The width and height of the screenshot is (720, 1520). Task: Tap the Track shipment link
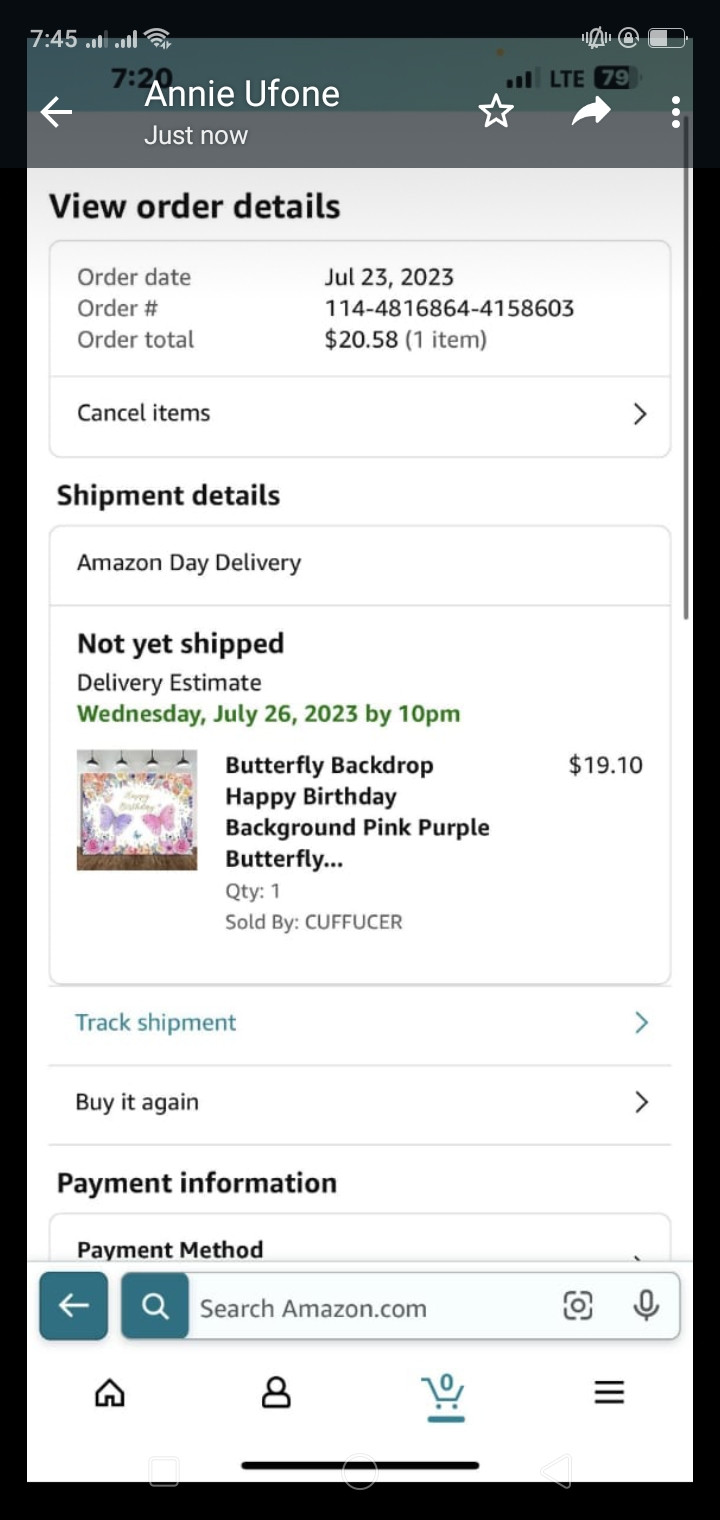point(156,1023)
